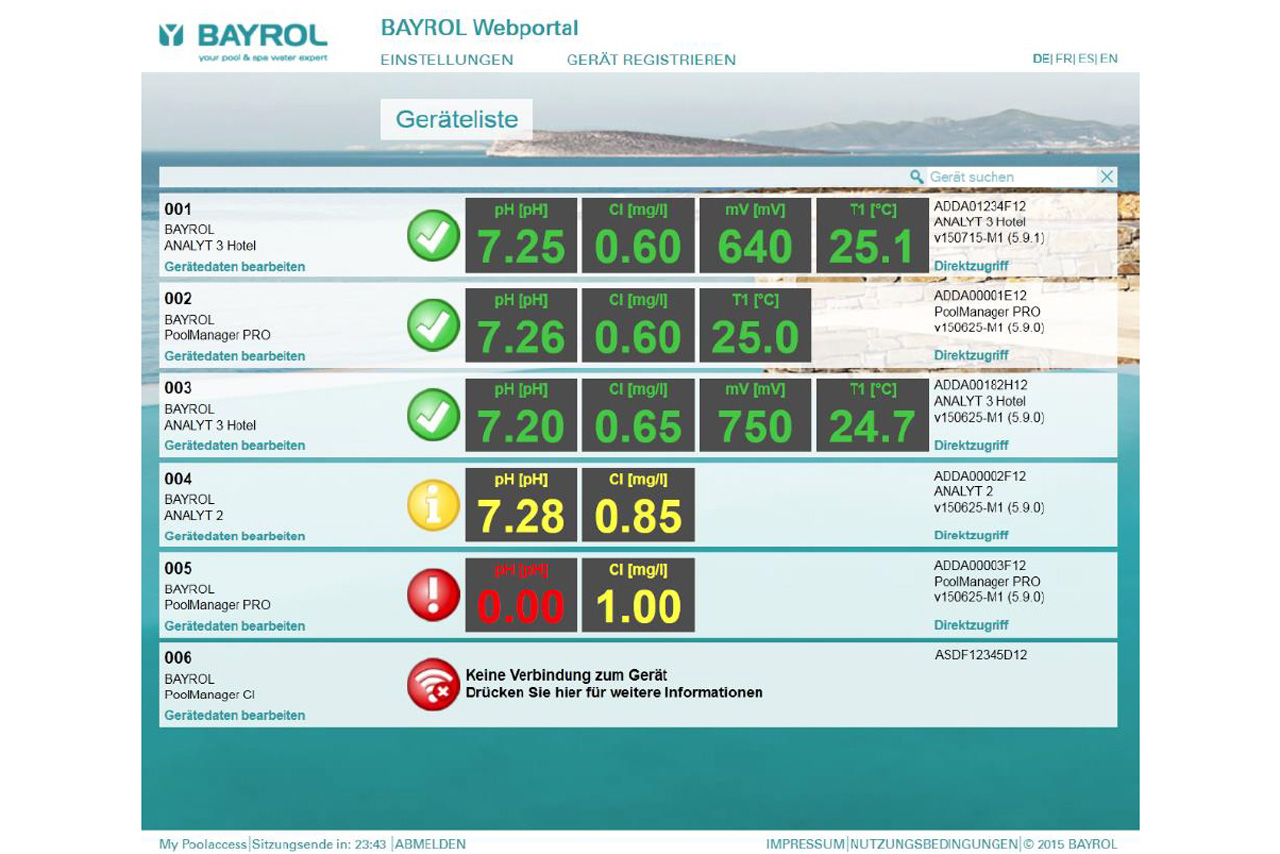This screenshot has width=1280, height=854.
Task: Open Direktzugriff for ADDA00002F12
Action: [x=971, y=535]
